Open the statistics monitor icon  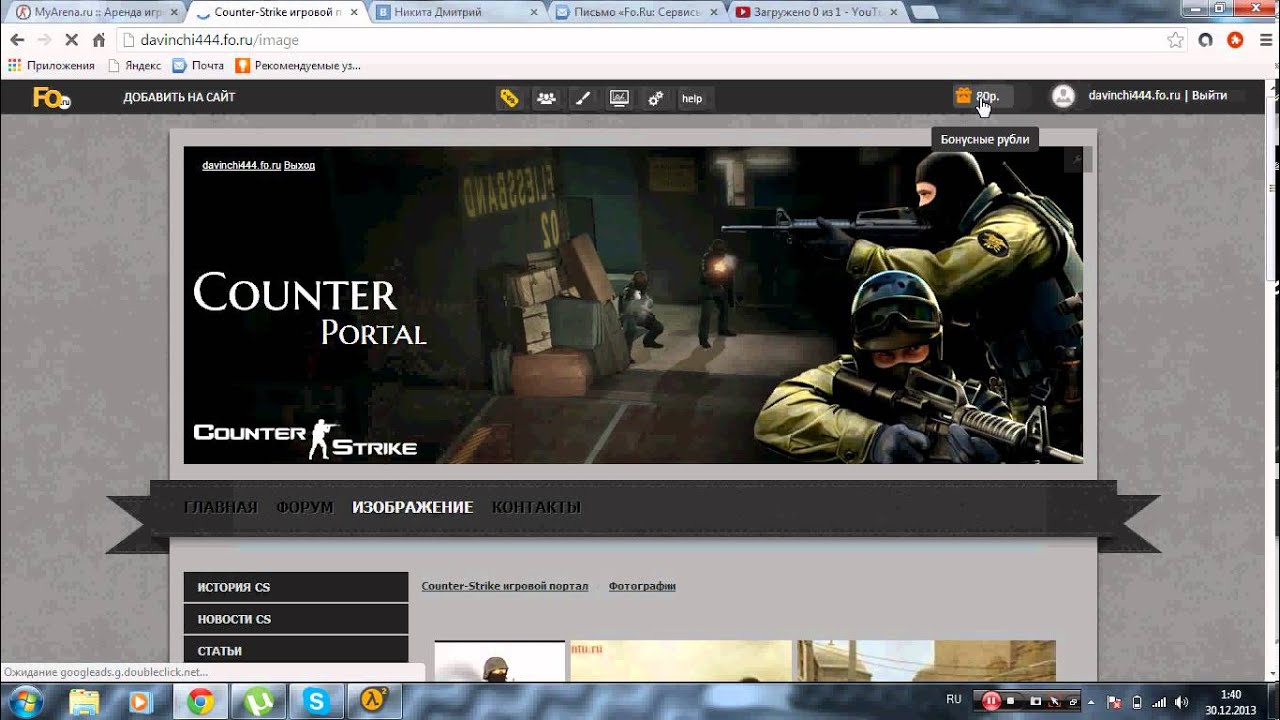(619, 98)
